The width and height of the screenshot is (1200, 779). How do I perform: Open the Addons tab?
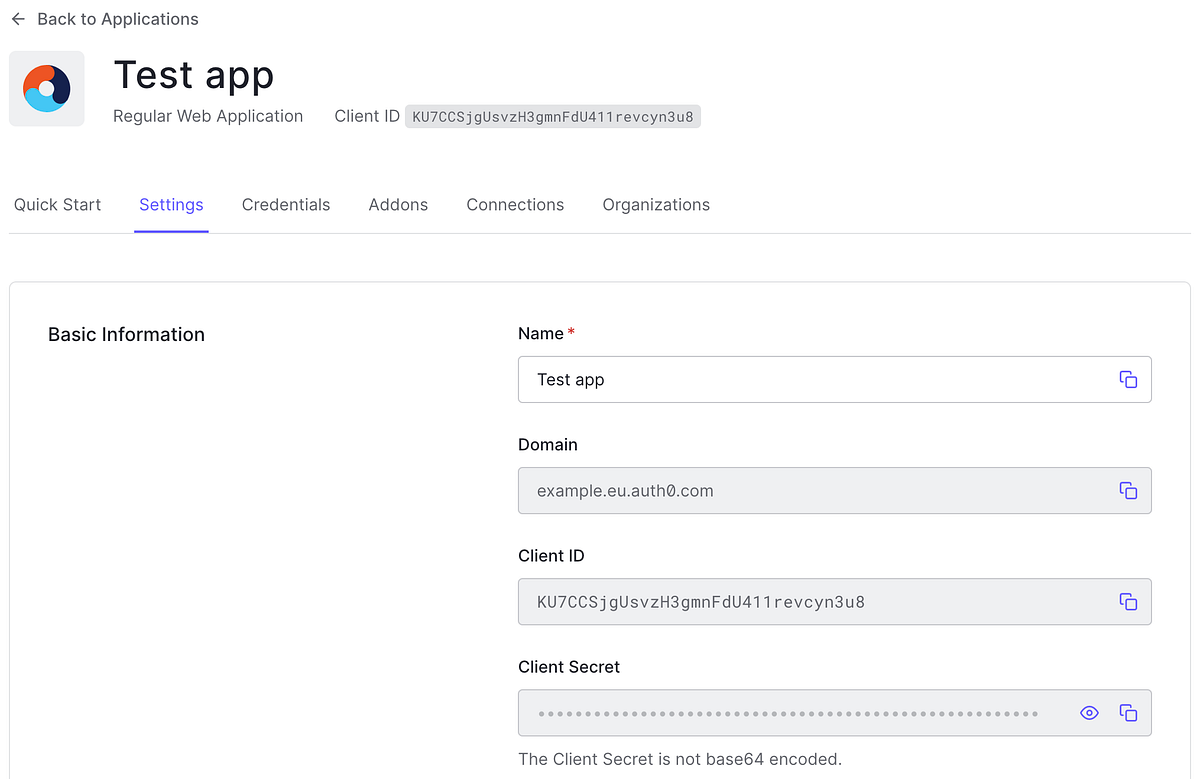398,204
